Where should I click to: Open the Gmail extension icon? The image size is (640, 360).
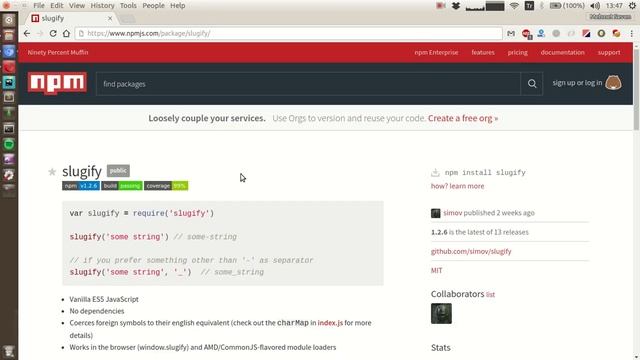click(x=511, y=33)
